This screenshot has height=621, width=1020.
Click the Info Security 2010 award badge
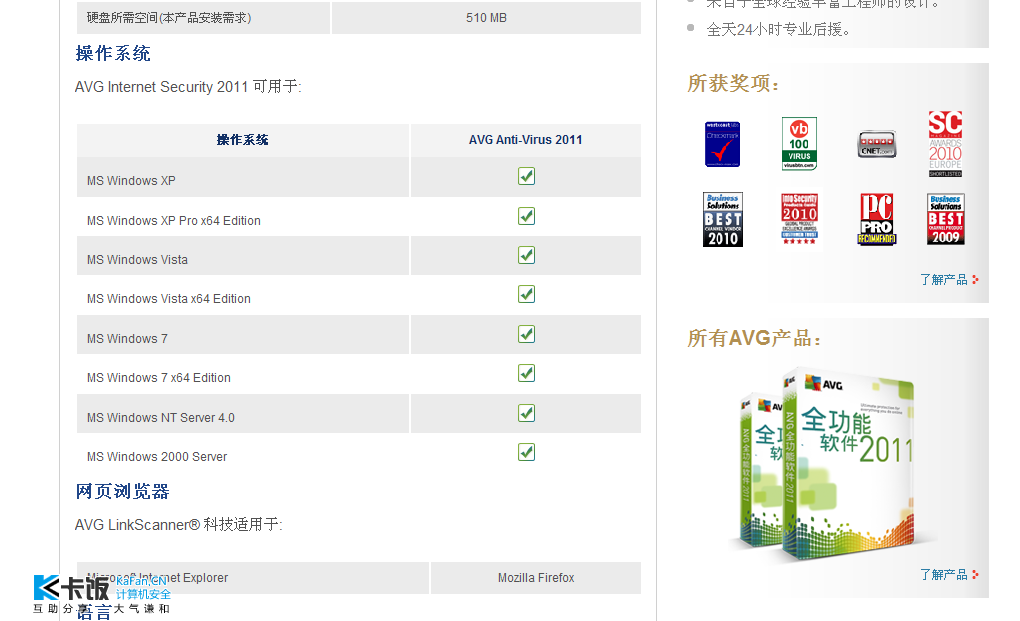[799, 219]
